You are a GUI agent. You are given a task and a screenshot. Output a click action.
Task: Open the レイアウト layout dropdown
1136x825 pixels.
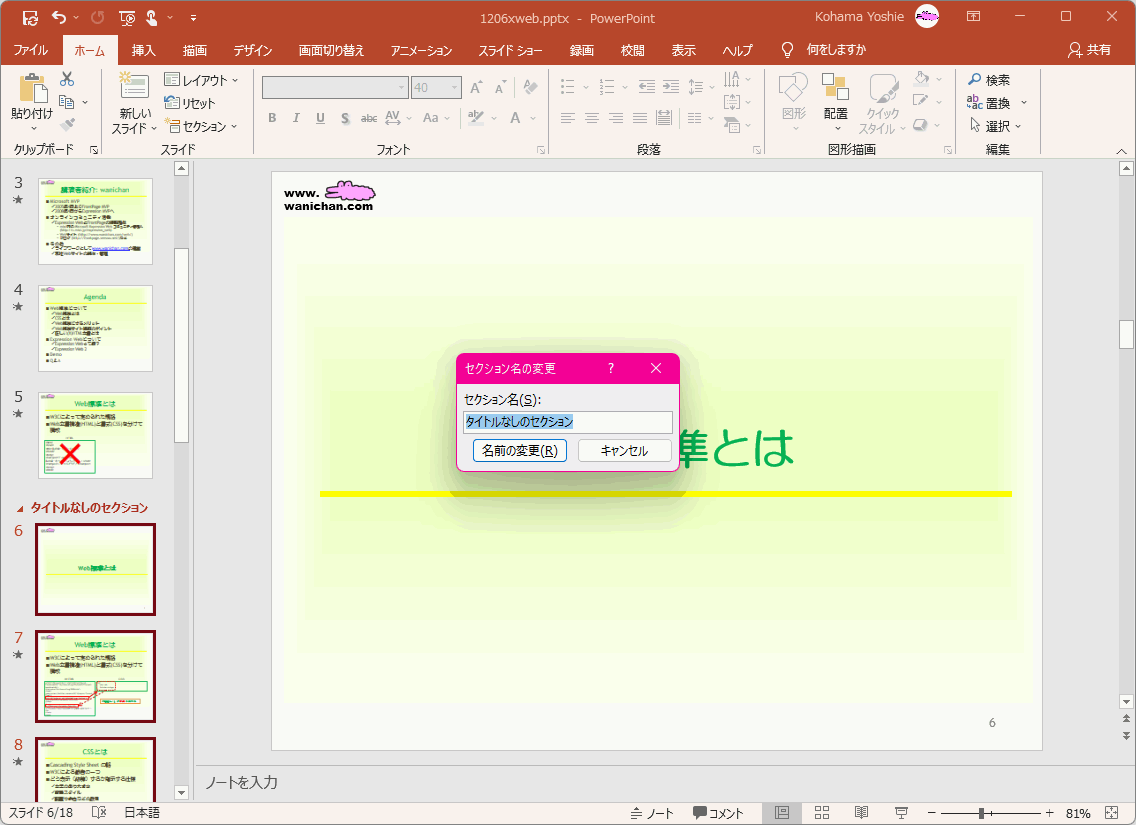[x=202, y=80]
